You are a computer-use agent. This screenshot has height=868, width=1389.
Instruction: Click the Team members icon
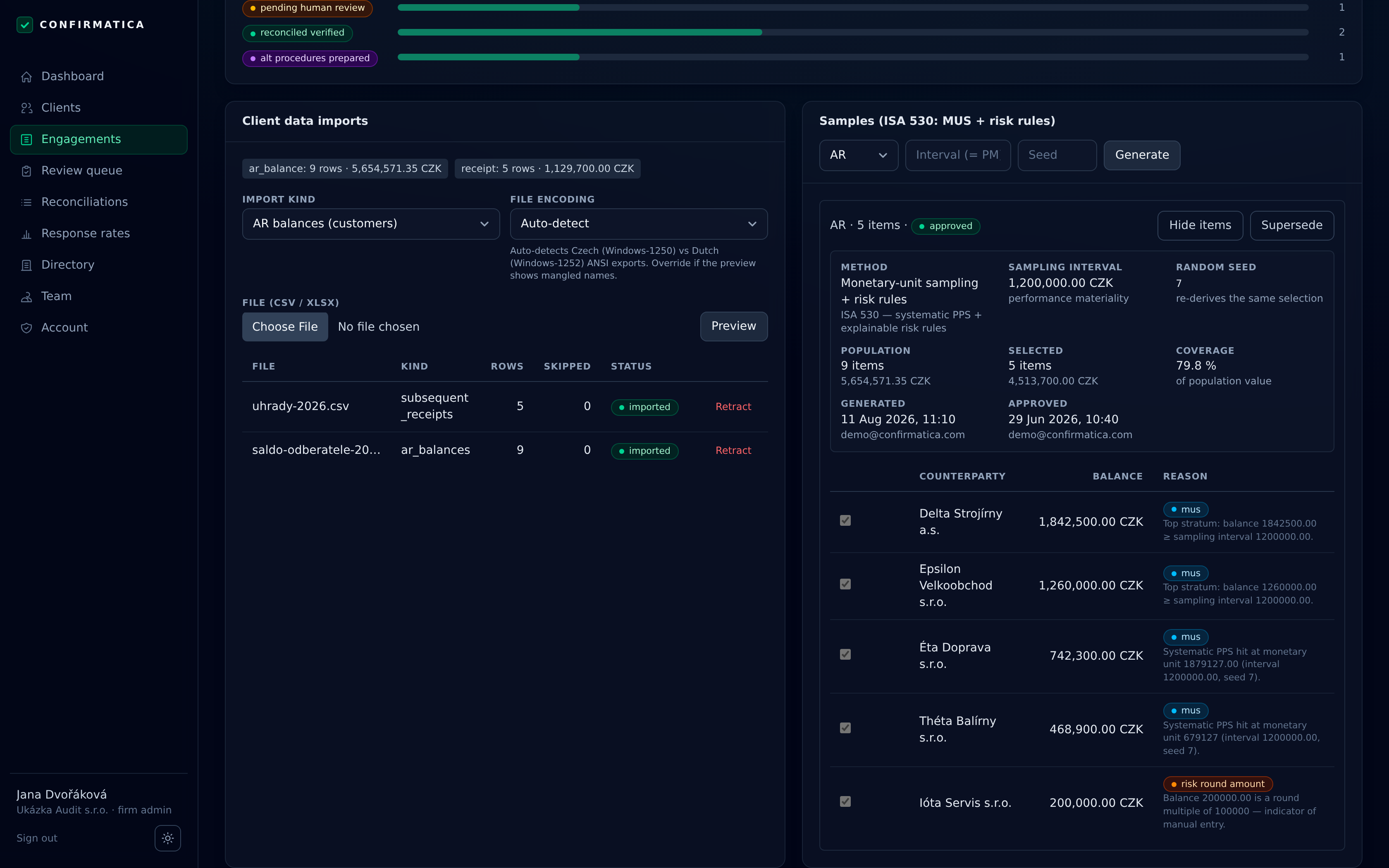[x=26, y=297]
